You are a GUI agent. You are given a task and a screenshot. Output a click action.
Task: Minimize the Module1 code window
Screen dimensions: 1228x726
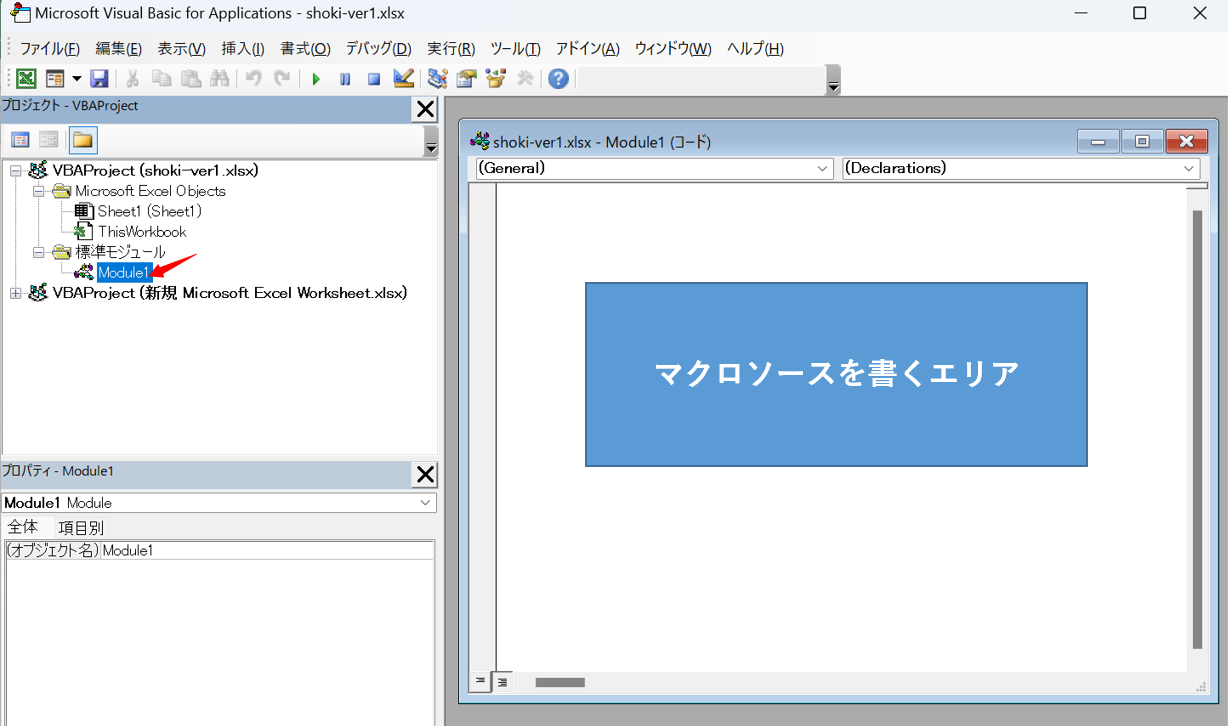coord(1098,142)
